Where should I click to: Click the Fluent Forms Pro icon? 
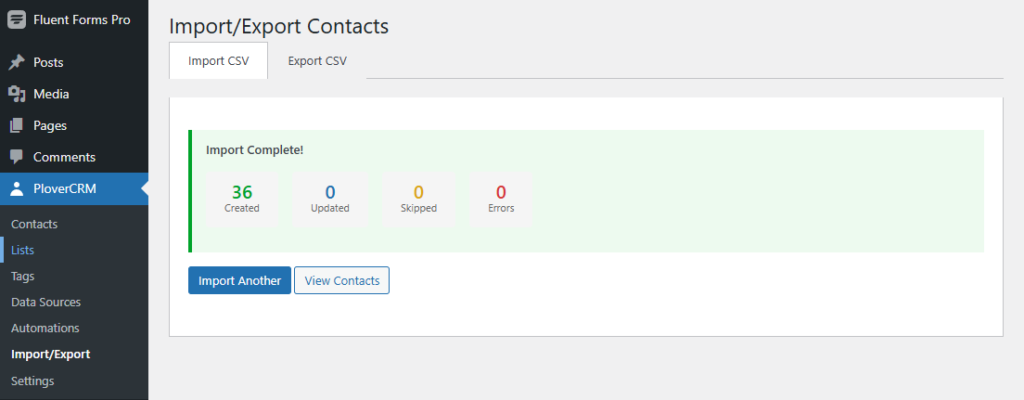tap(17, 20)
